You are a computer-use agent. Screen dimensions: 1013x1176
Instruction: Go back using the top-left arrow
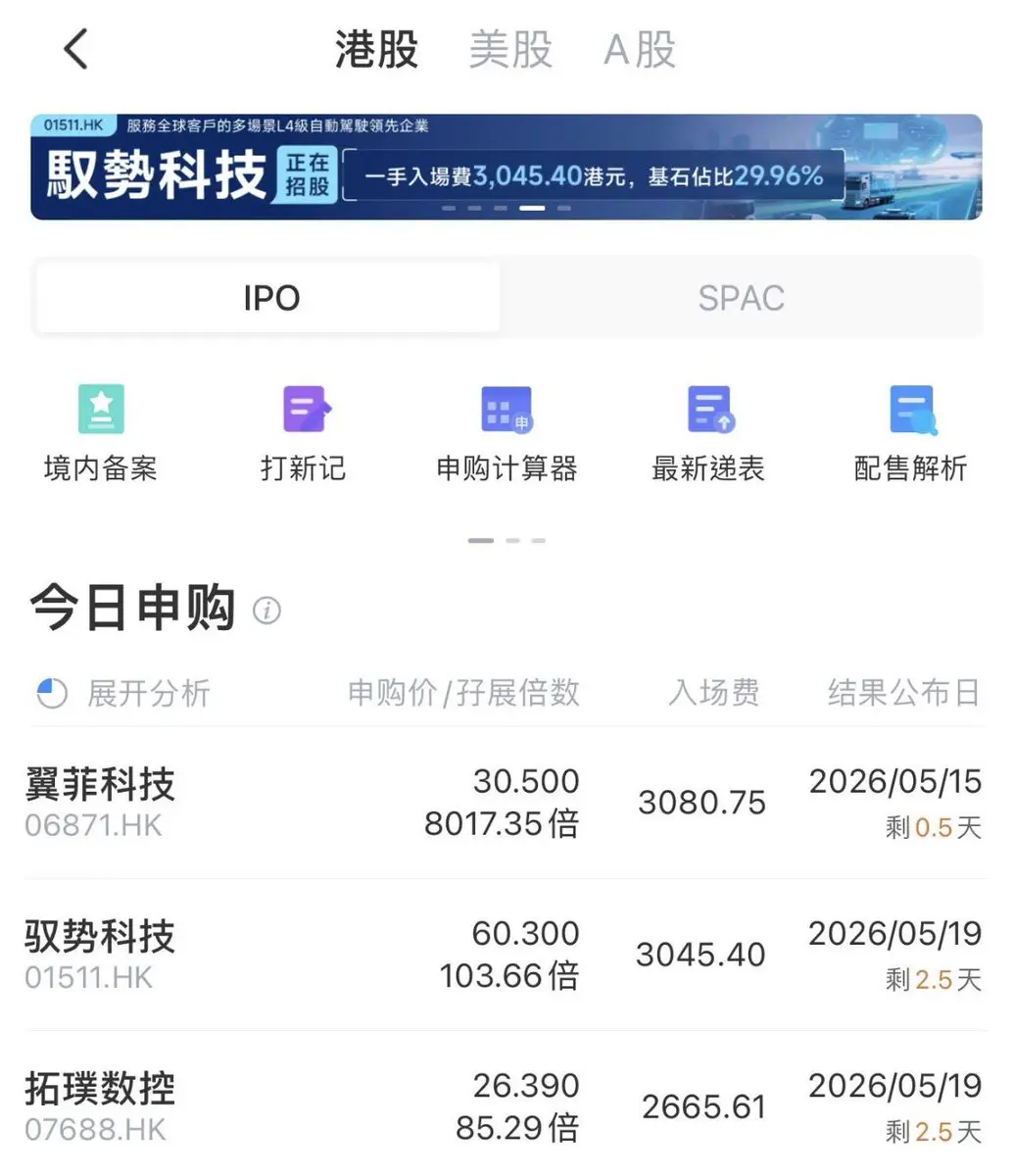pos(76,48)
